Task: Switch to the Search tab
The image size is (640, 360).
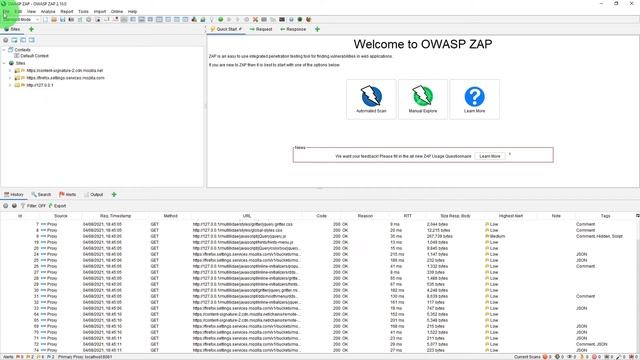Action: [x=41, y=195]
